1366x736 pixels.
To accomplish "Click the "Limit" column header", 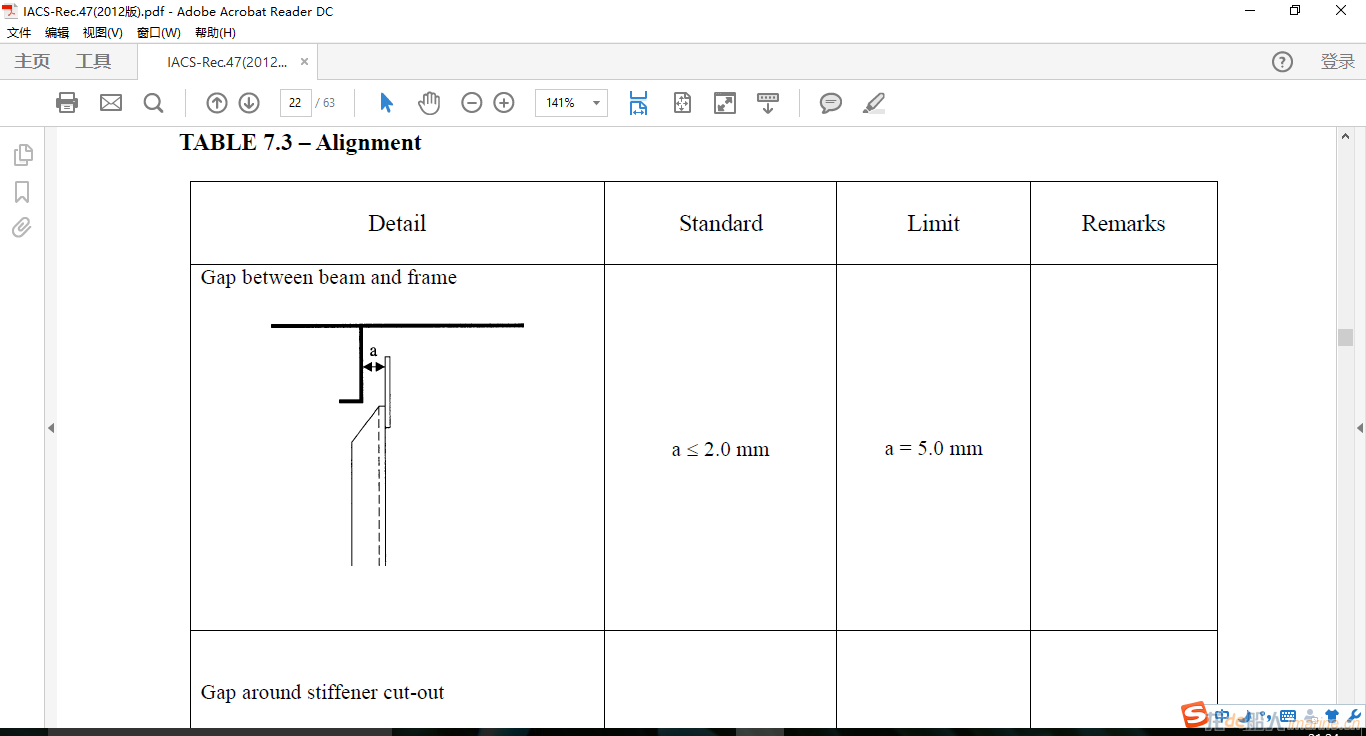I will tap(933, 223).
